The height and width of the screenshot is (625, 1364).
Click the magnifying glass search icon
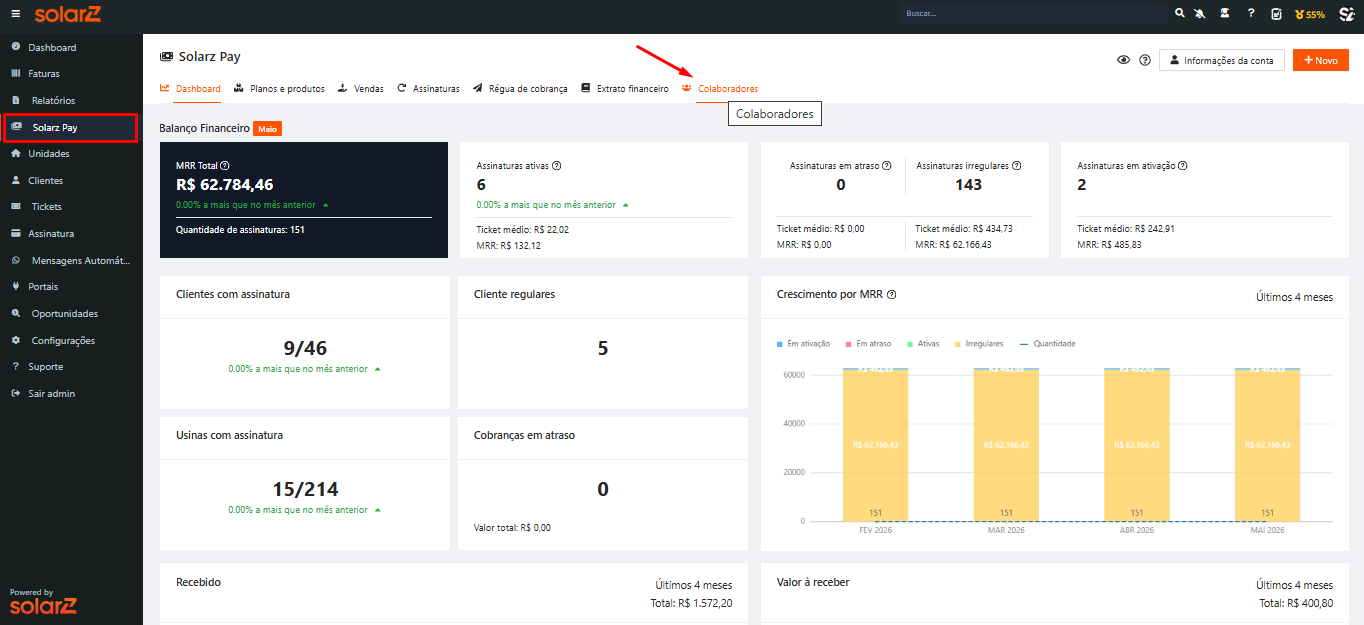coord(1180,14)
